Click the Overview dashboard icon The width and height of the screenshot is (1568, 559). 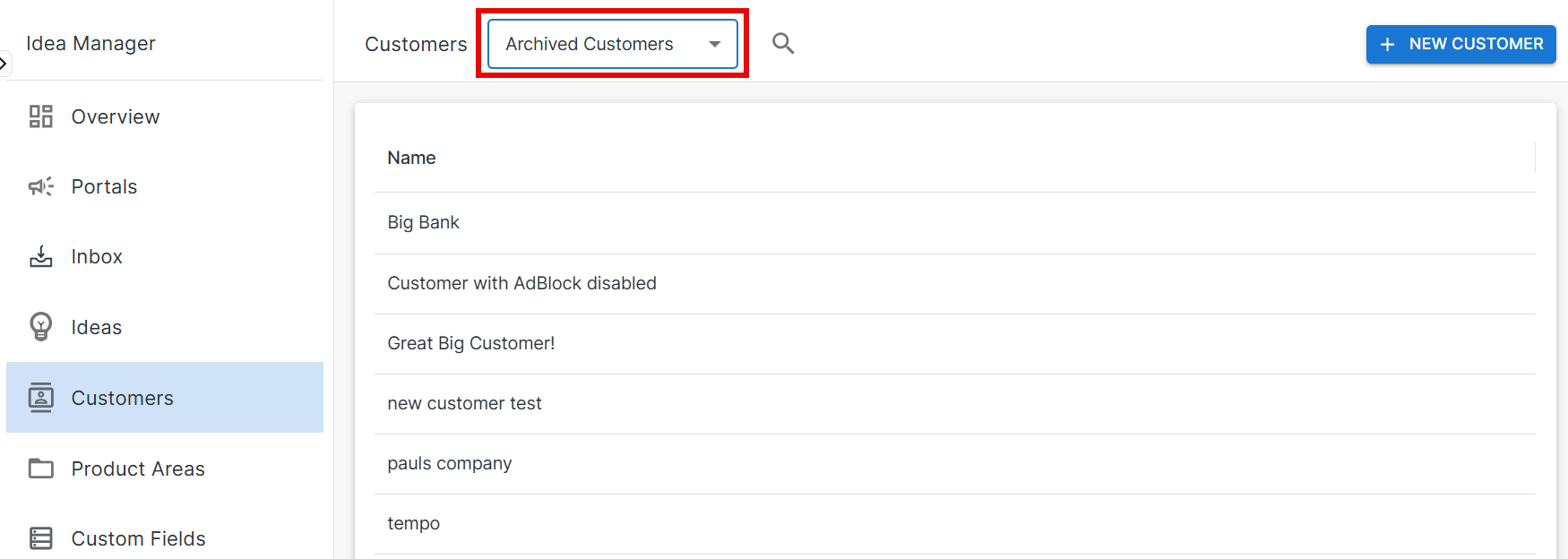click(41, 116)
